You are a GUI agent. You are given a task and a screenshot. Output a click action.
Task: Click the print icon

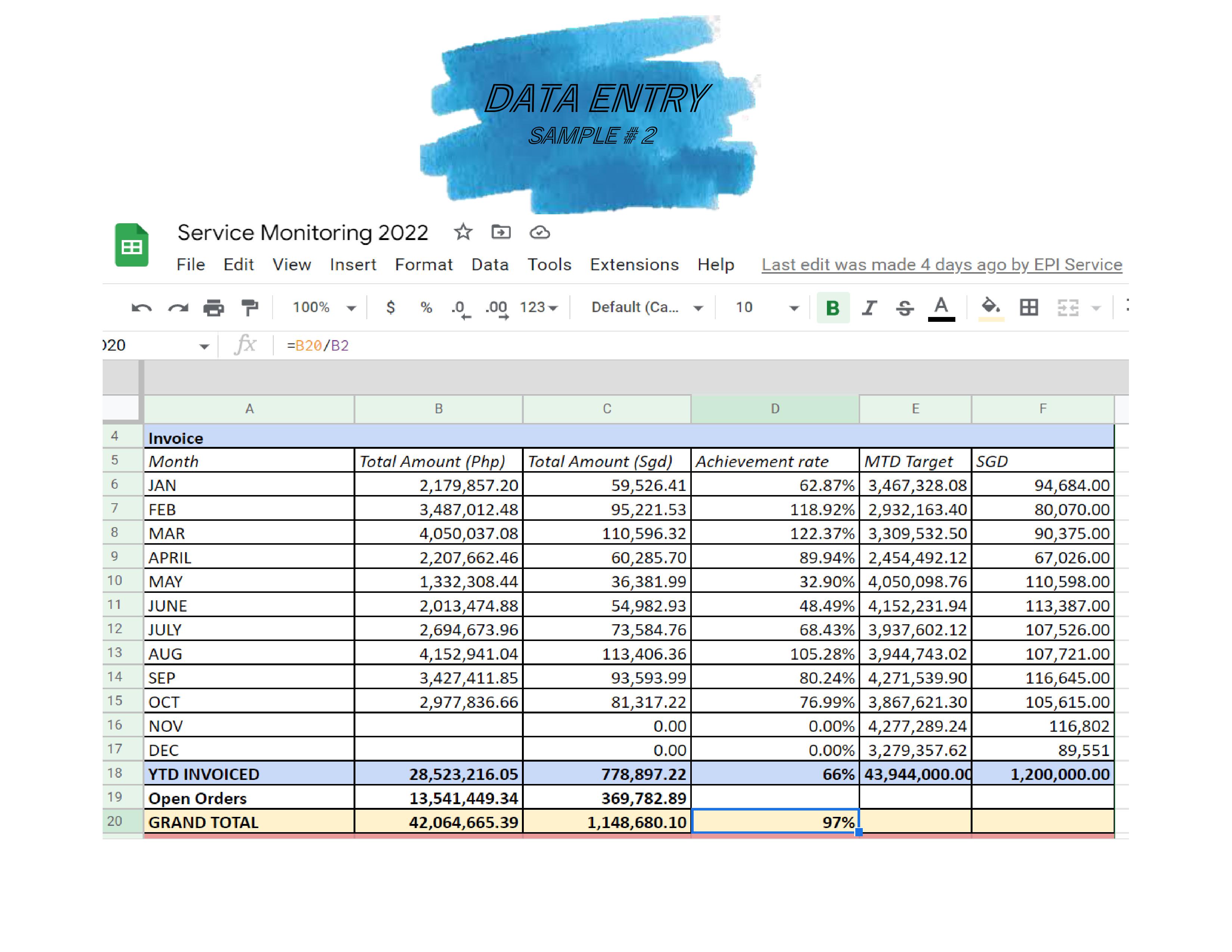coord(214,308)
